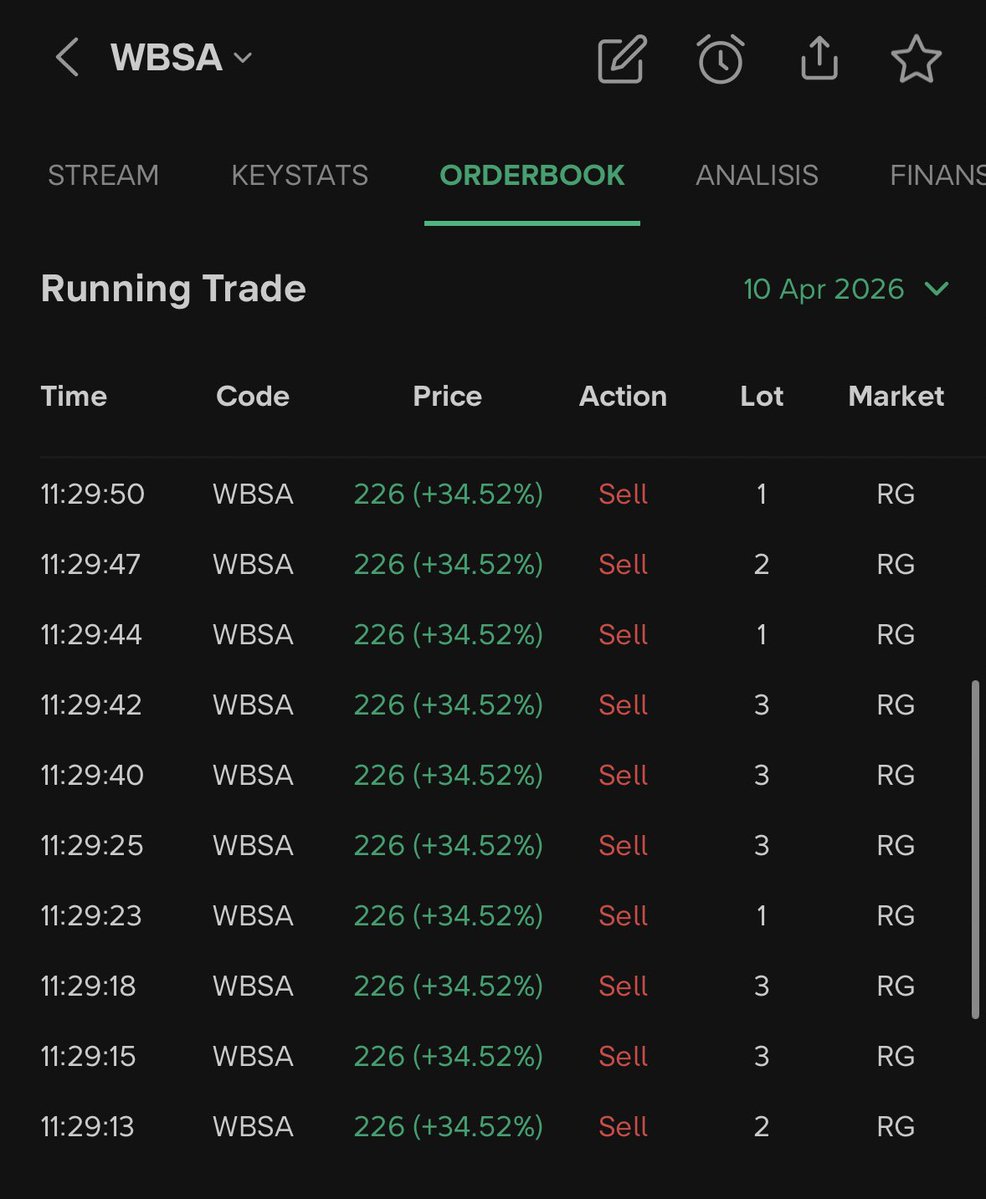Image resolution: width=986 pixels, height=1199 pixels.
Task: Tap WBSA code in the 11:29:44 row
Action: [x=253, y=635]
